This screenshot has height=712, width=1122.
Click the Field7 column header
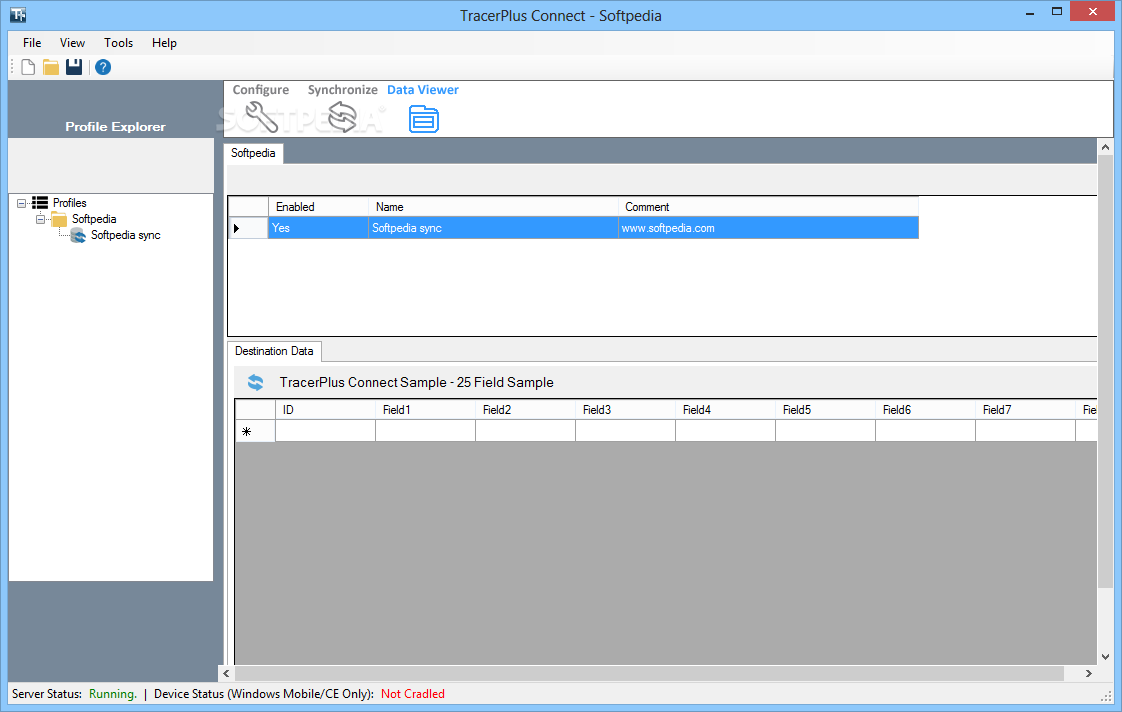tap(1025, 410)
